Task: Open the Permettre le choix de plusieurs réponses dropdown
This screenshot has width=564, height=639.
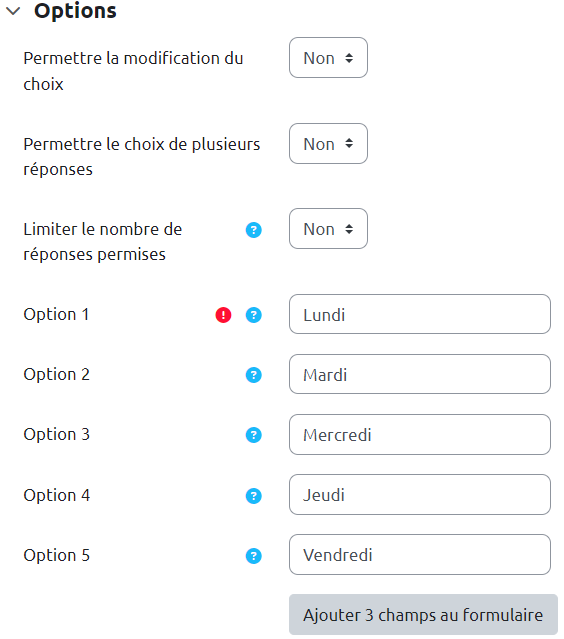Action: point(328,143)
